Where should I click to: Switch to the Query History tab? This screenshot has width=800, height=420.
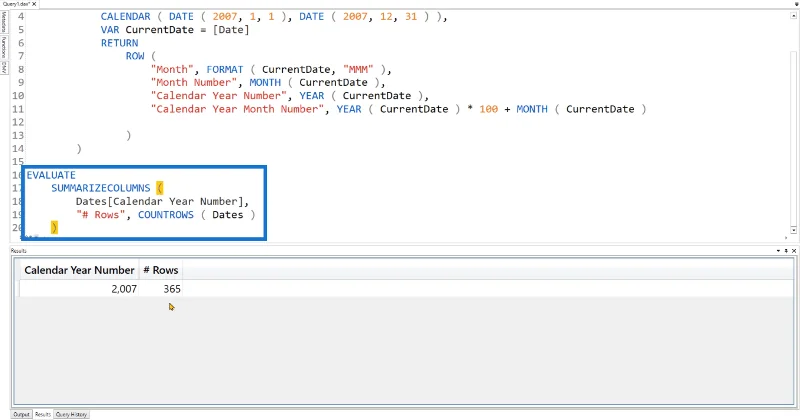(71, 414)
